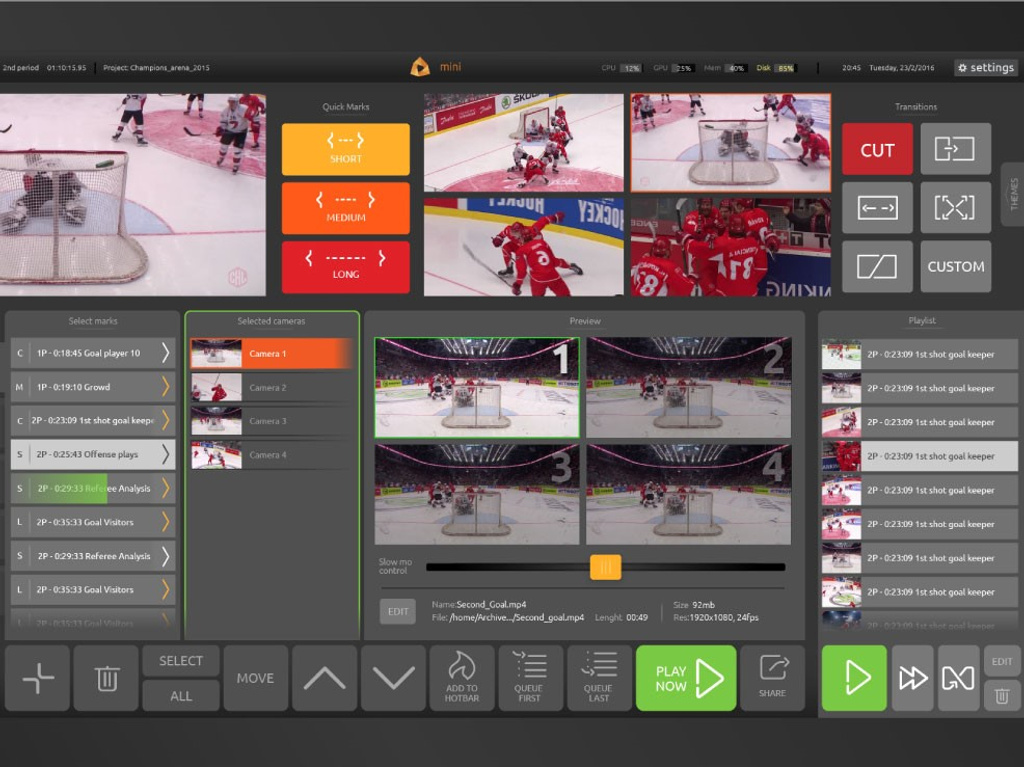Expand the chevron on "1P - 0:18:45 Goal player 10"
The width and height of the screenshot is (1024, 767).
[x=166, y=353]
